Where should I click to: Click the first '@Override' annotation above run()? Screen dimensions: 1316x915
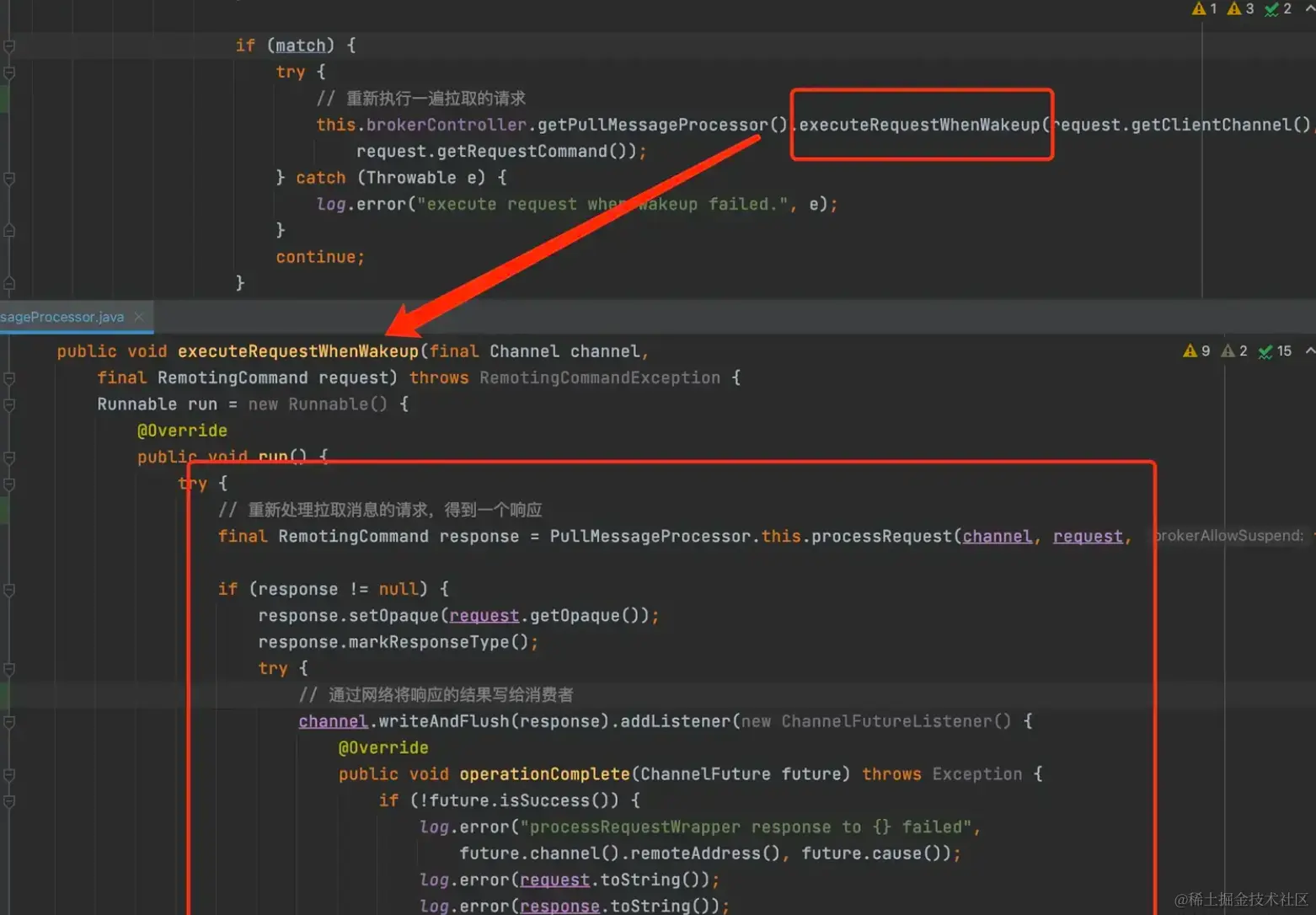[x=182, y=431]
